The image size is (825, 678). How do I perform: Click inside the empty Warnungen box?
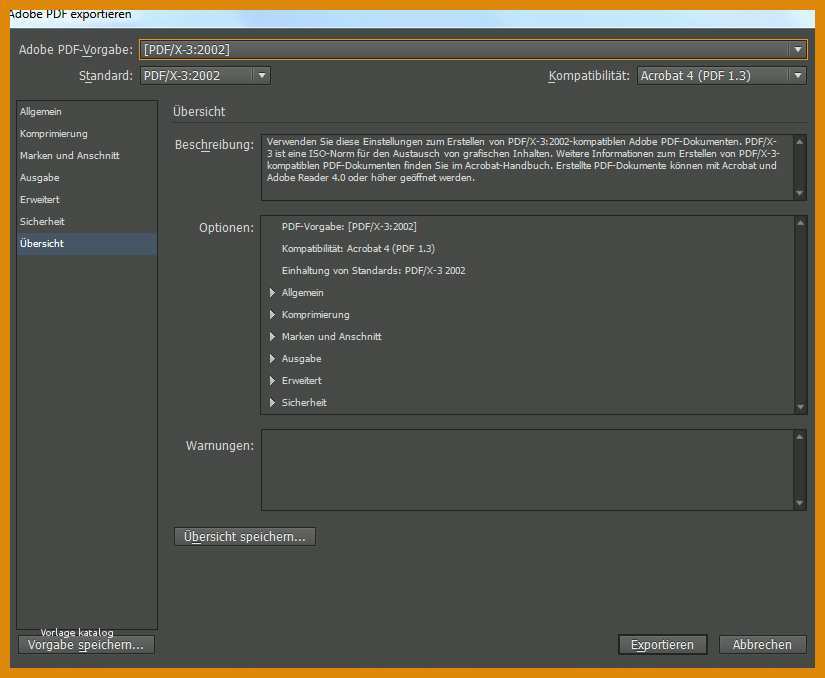(x=527, y=470)
